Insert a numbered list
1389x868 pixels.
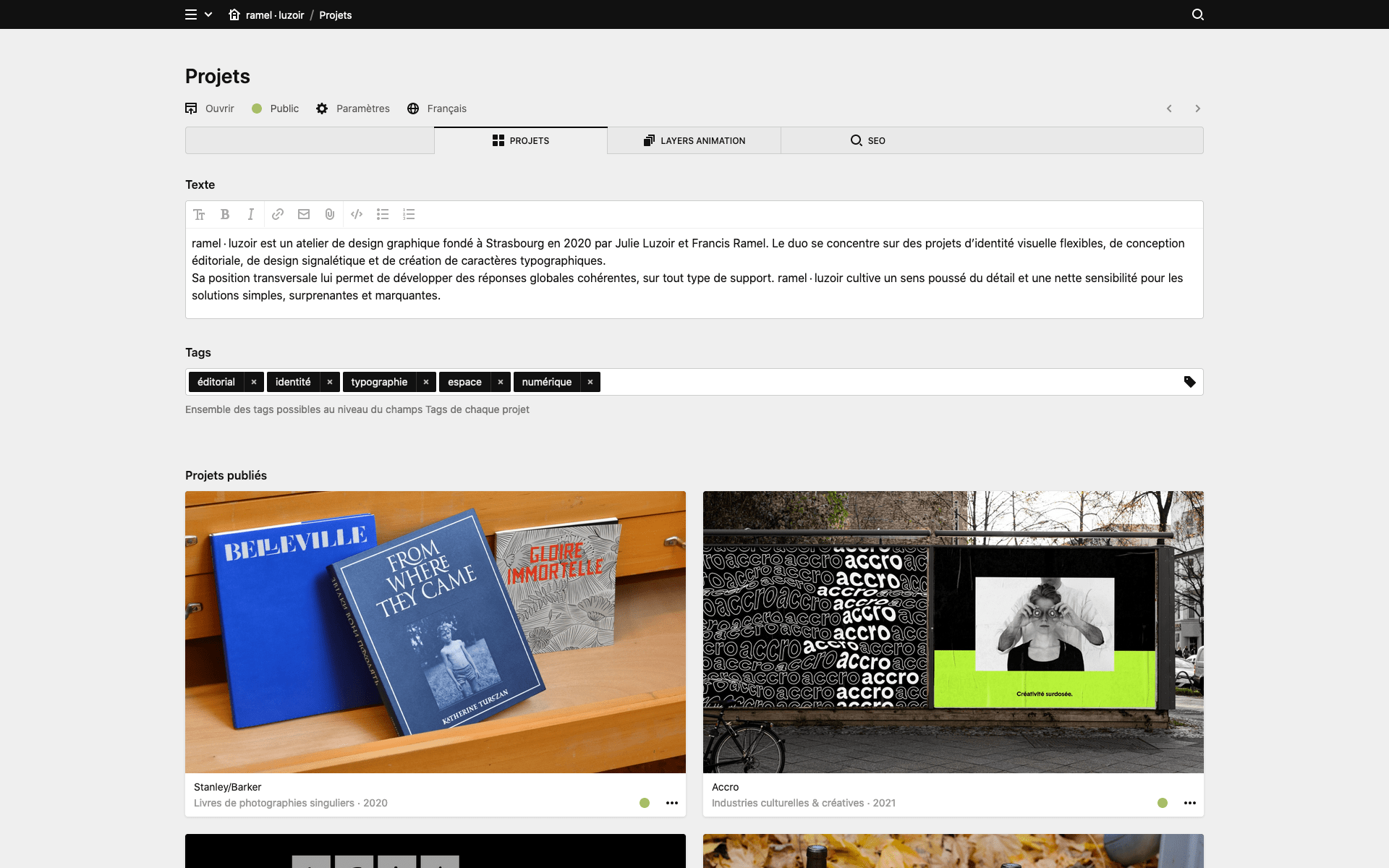point(409,214)
